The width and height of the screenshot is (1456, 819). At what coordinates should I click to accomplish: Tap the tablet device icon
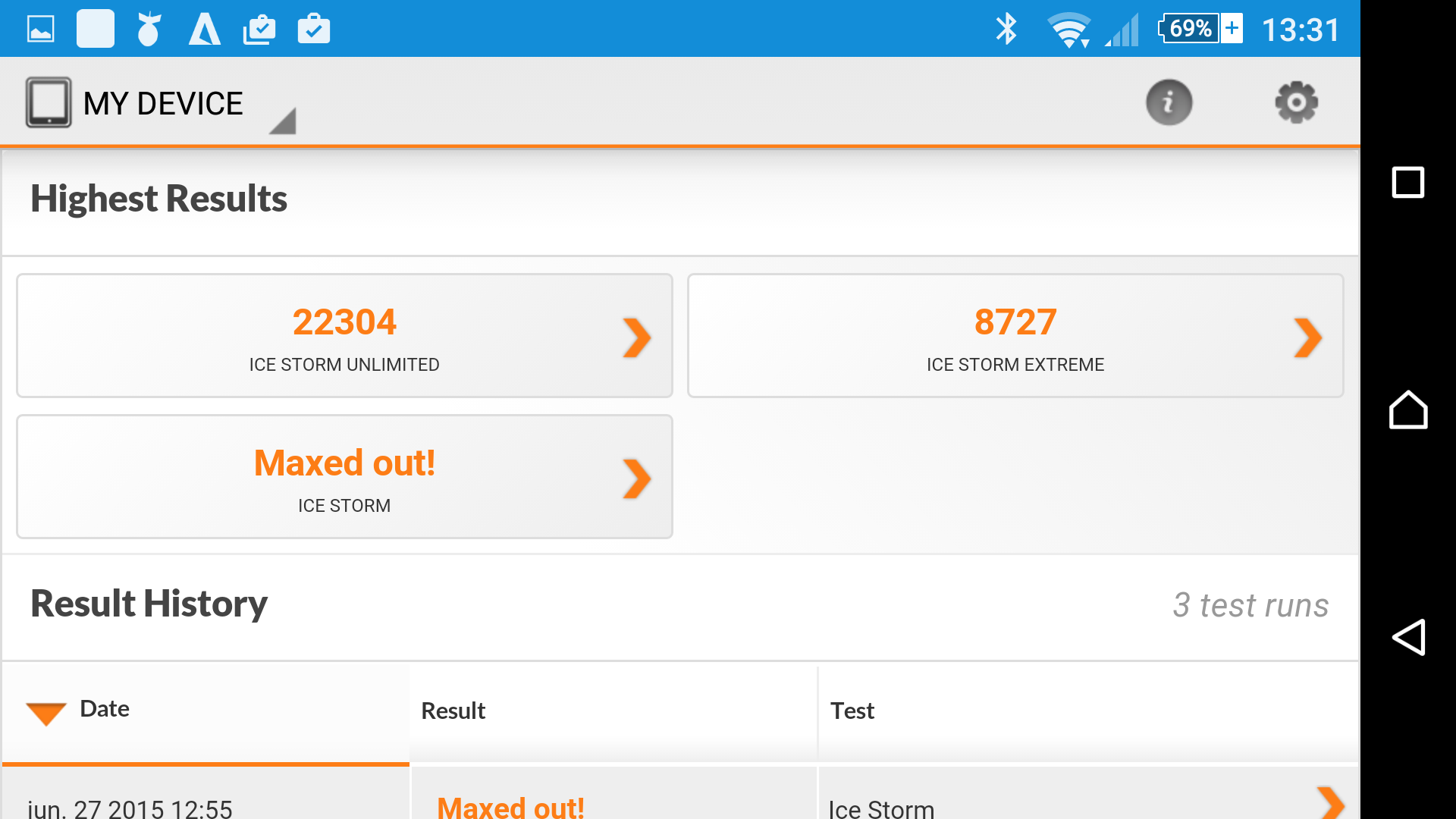coord(49,102)
